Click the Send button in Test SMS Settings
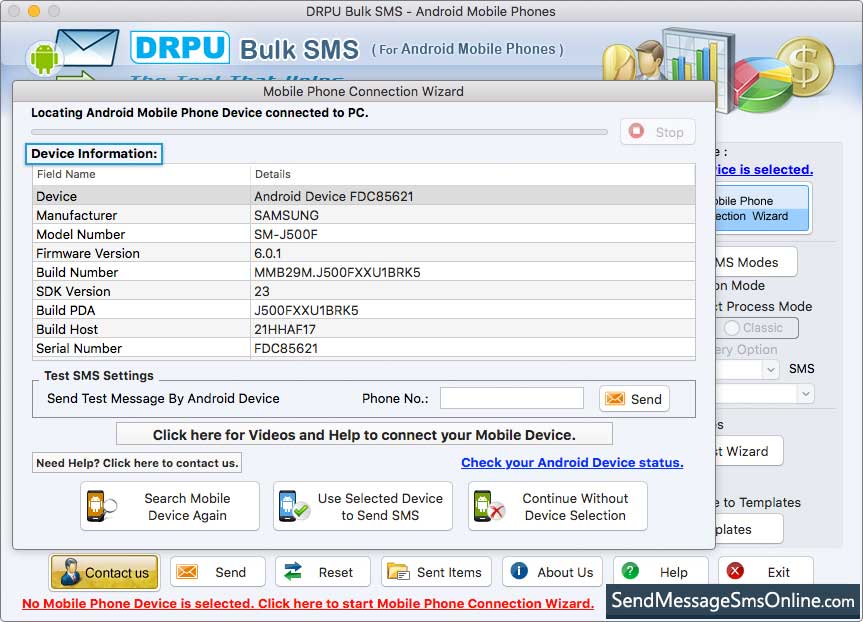The image size is (863, 622). [634, 399]
